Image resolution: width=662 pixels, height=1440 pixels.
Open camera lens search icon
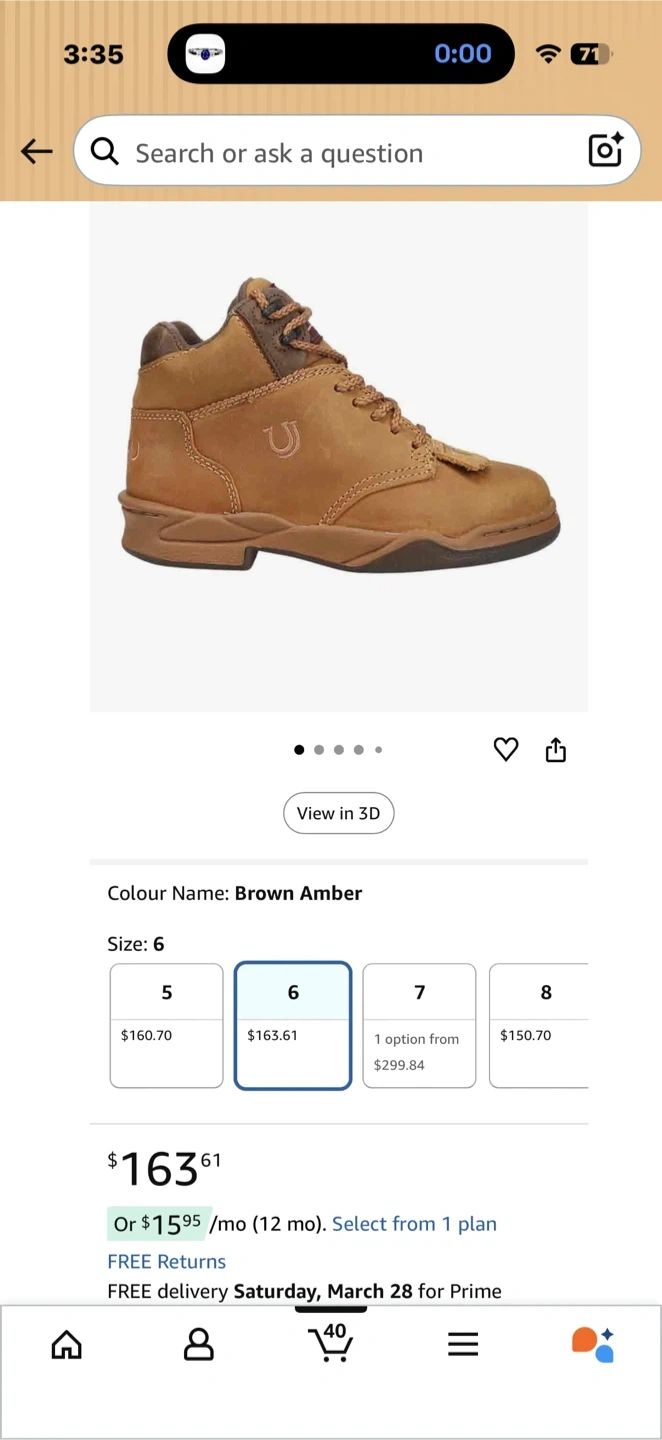pyautogui.click(x=605, y=150)
